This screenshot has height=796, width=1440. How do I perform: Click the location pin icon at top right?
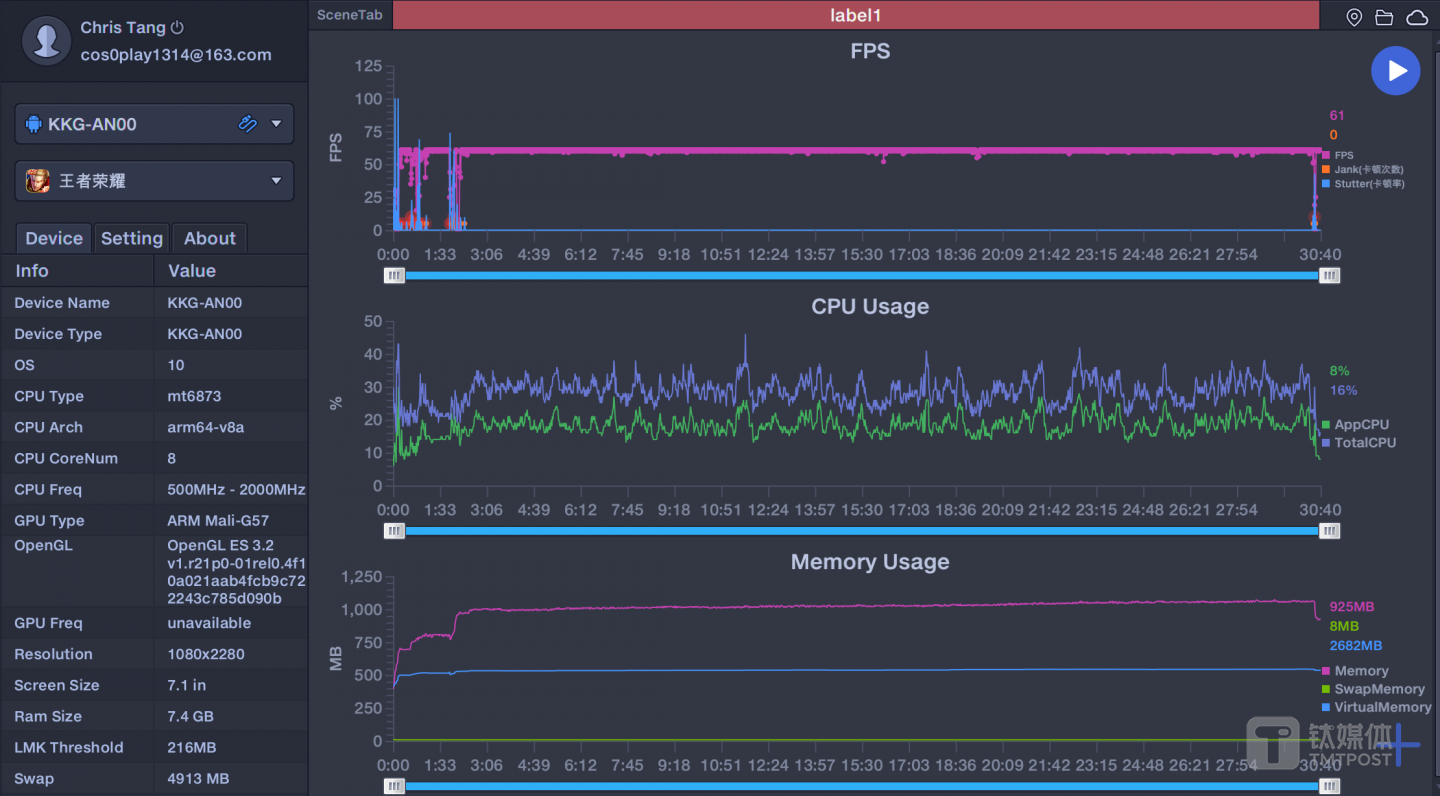[1354, 17]
